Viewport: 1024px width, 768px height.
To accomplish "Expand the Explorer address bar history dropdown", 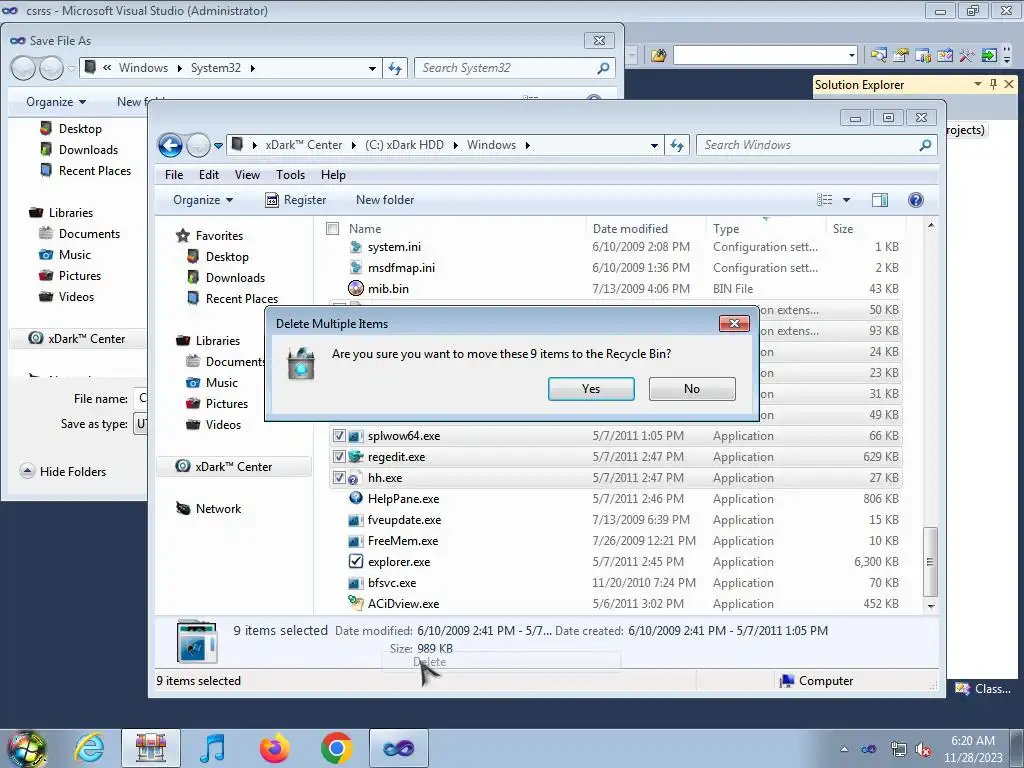I will click(654, 146).
